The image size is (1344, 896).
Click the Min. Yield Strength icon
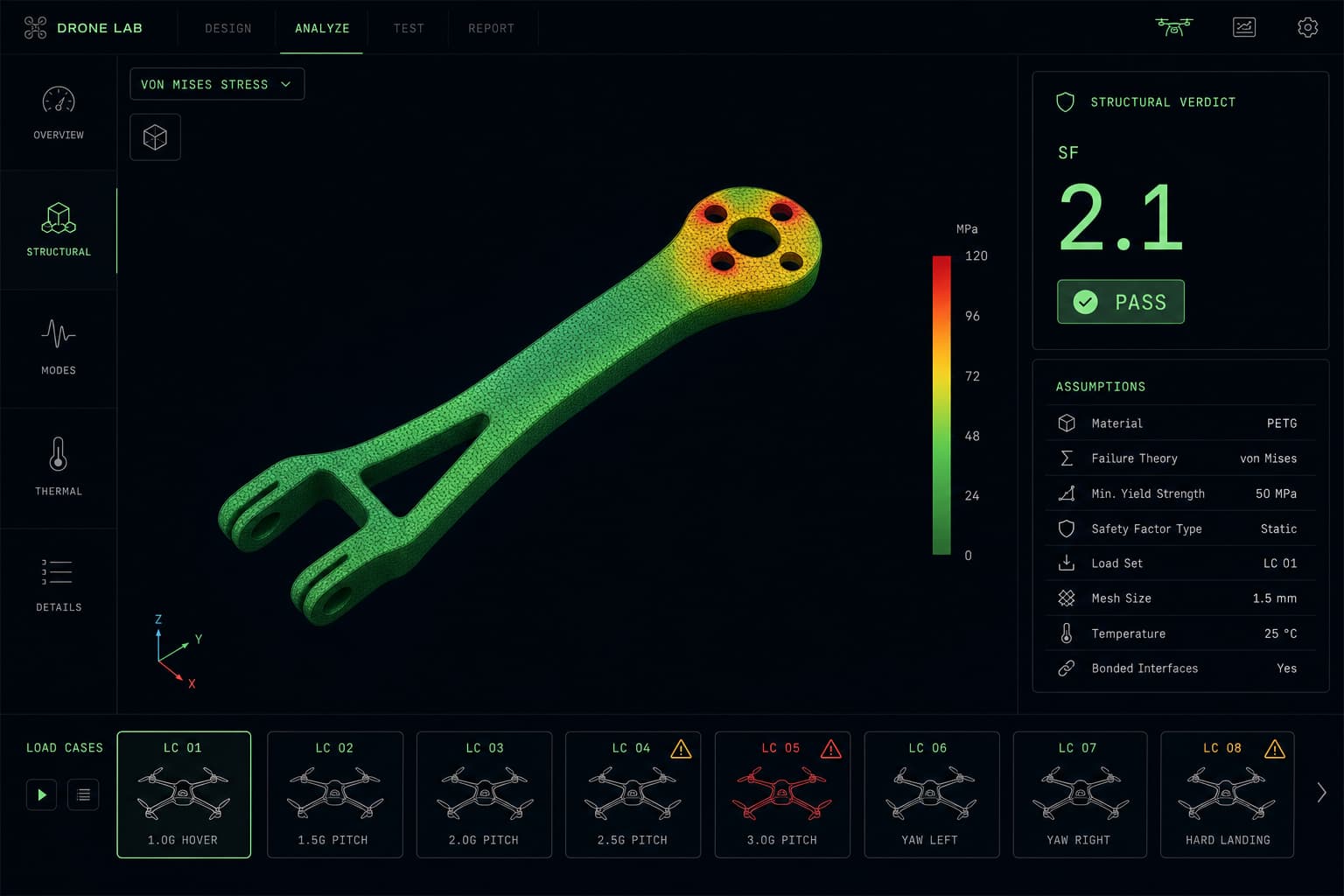pyautogui.click(x=1066, y=493)
